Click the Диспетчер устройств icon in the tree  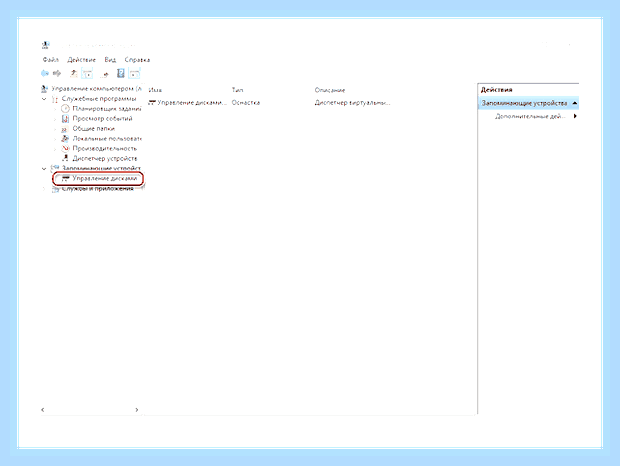click(x=65, y=158)
